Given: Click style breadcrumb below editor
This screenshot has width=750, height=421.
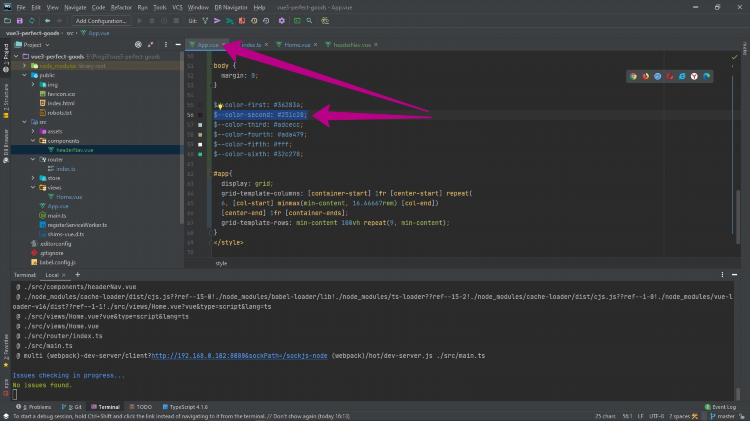Looking at the screenshot, I should coord(221,264).
